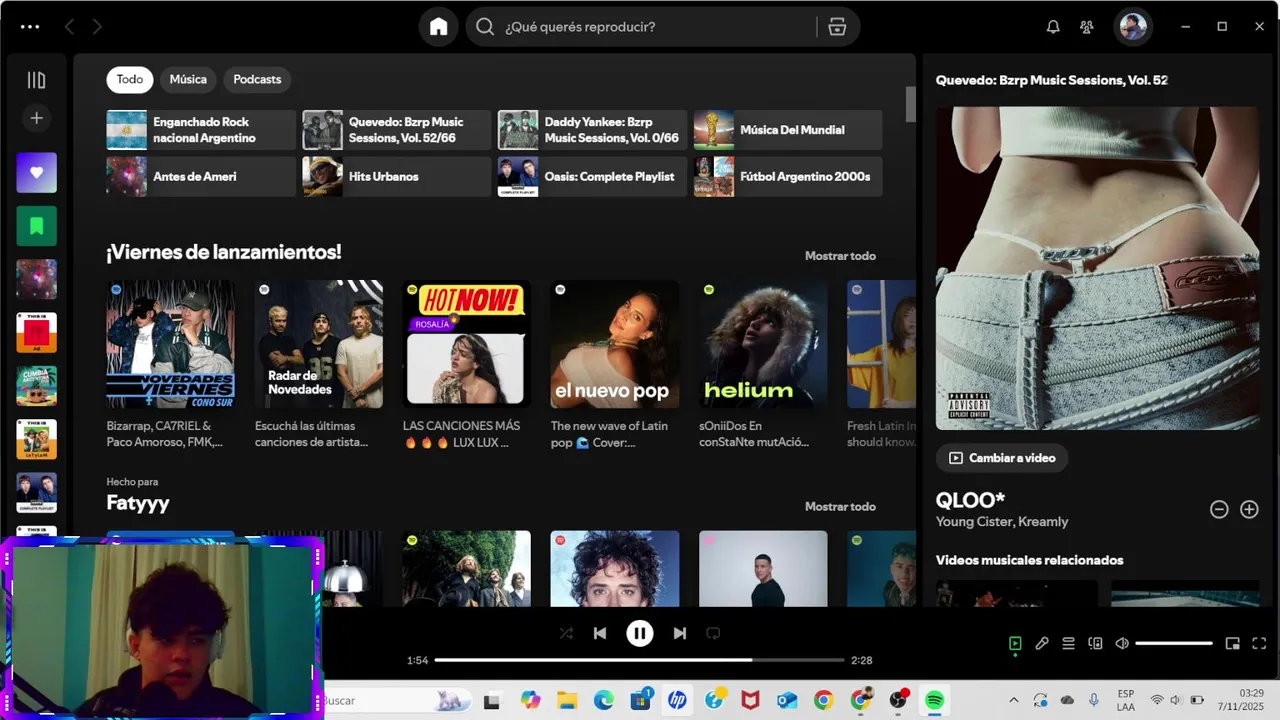
Task: Click the now playing album artwork
Action: coord(1097,268)
